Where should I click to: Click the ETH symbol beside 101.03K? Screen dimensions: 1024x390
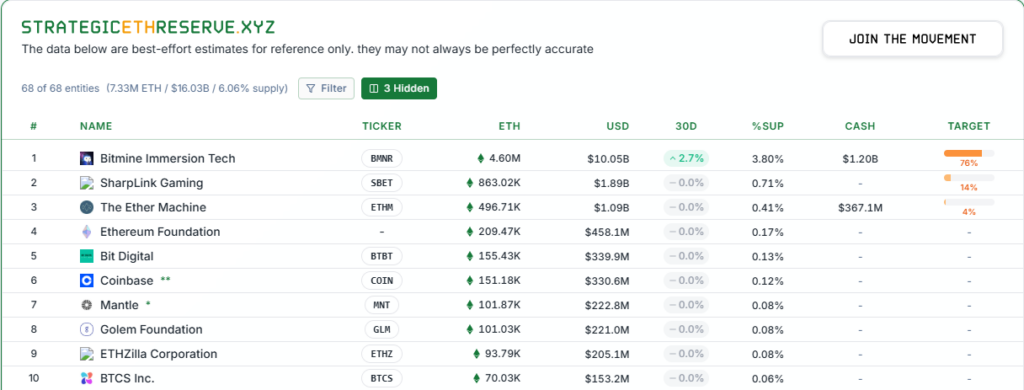(469, 329)
